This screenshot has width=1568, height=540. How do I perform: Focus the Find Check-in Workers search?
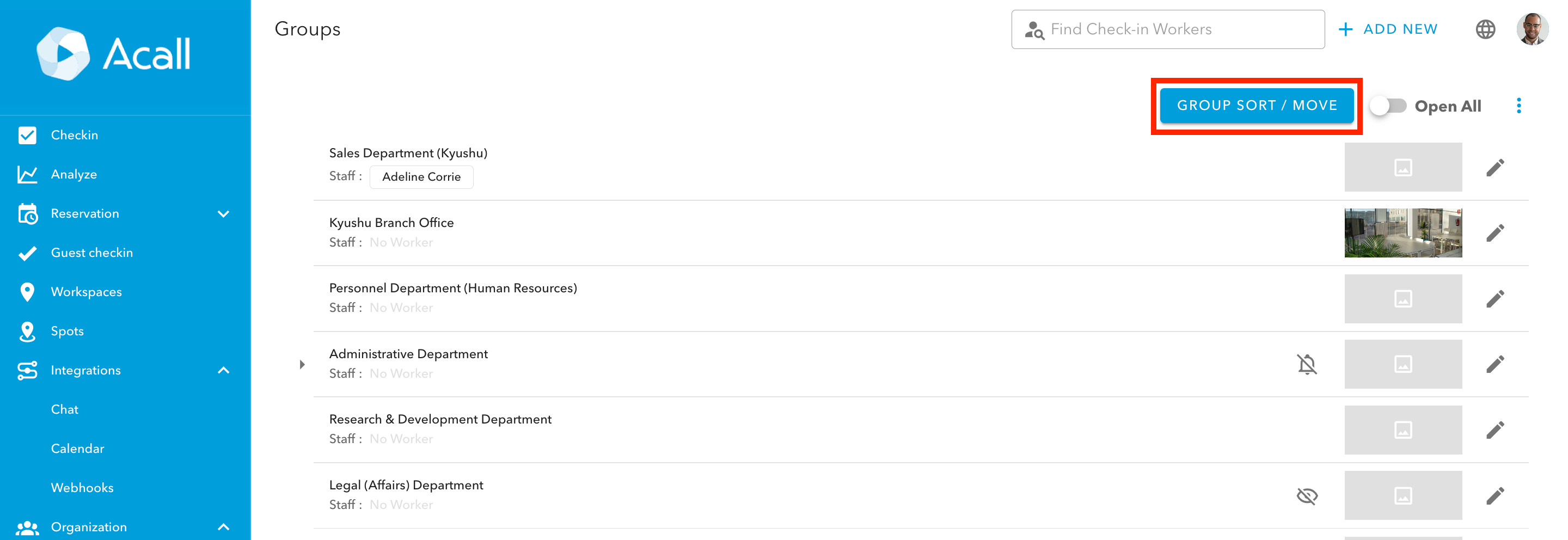click(1167, 29)
